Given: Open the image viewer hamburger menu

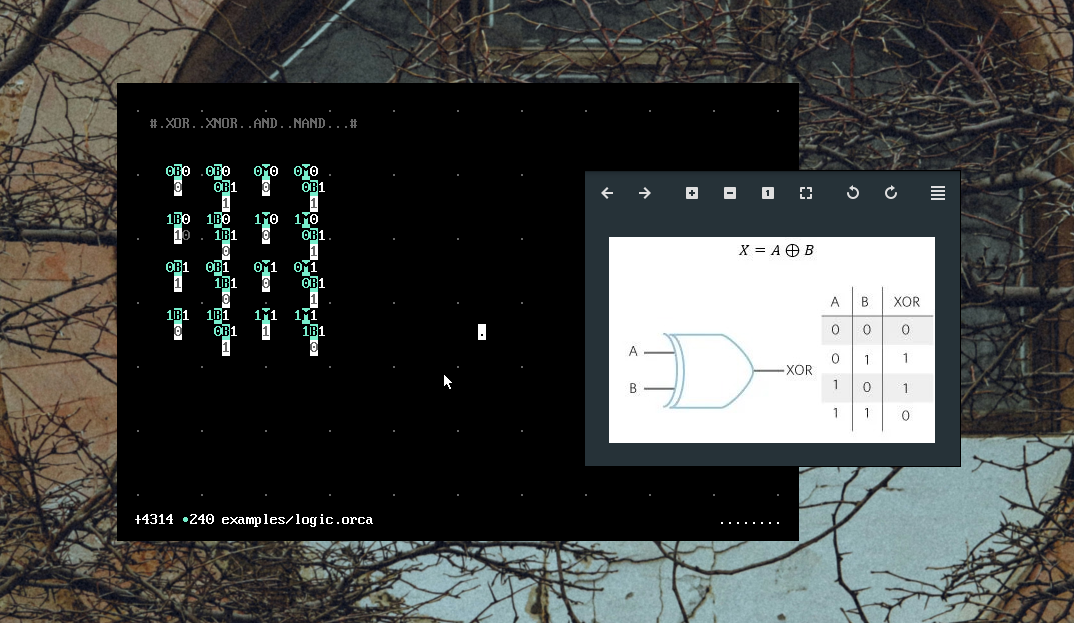Looking at the screenshot, I should 938,193.
